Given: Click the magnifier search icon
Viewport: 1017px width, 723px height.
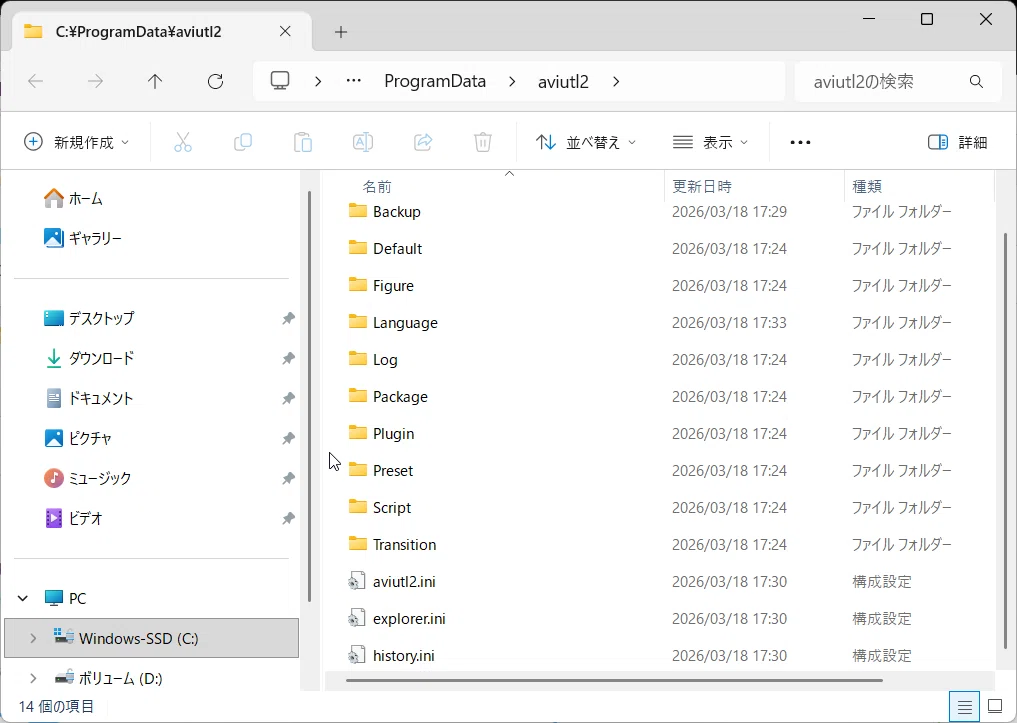Looking at the screenshot, I should [976, 82].
